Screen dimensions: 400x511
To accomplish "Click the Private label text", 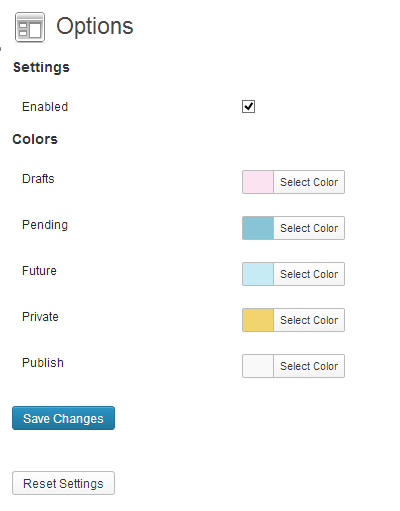I will 40,317.
